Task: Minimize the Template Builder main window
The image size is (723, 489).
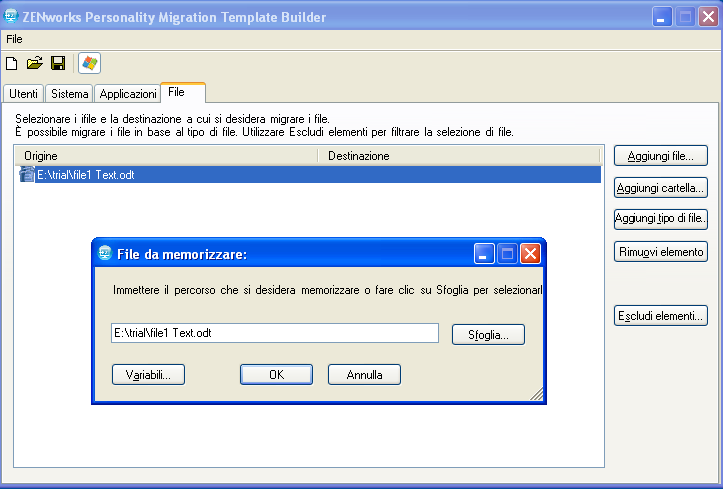Action: point(662,17)
